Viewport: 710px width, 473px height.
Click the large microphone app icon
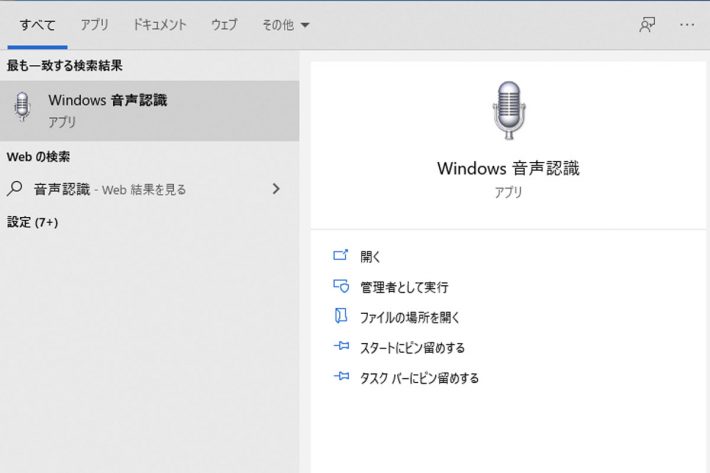tap(509, 110)
